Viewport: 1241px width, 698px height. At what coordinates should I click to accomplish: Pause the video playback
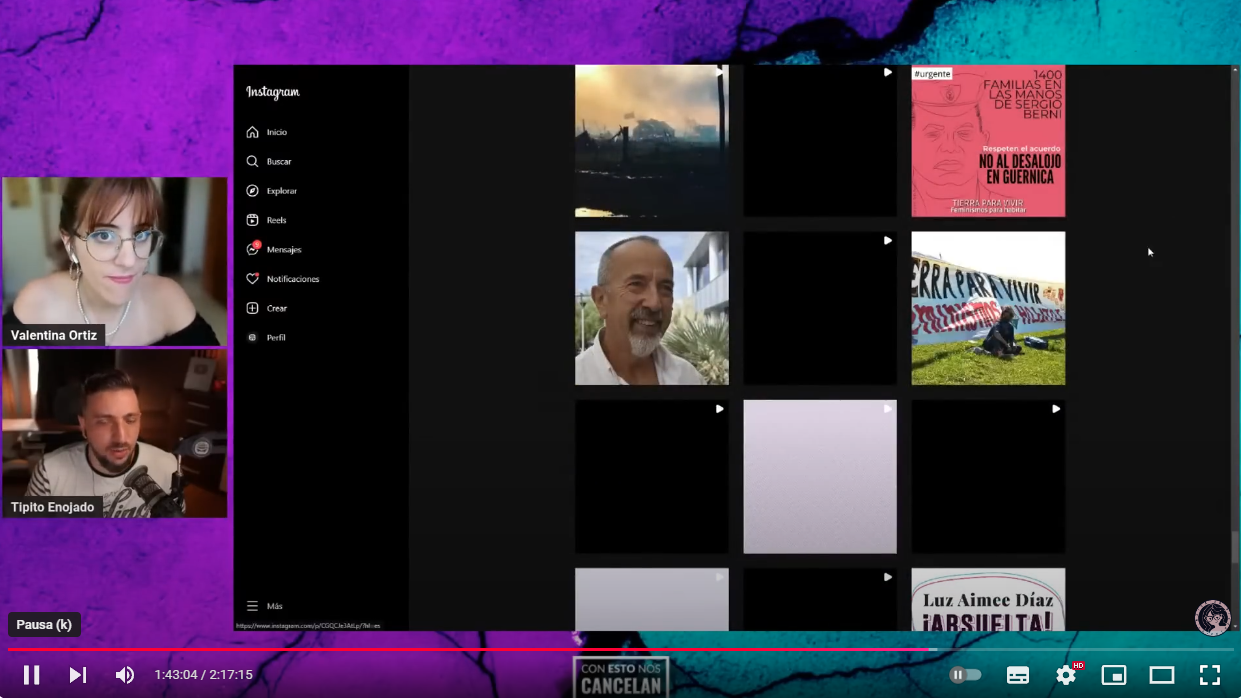point(31,675)
